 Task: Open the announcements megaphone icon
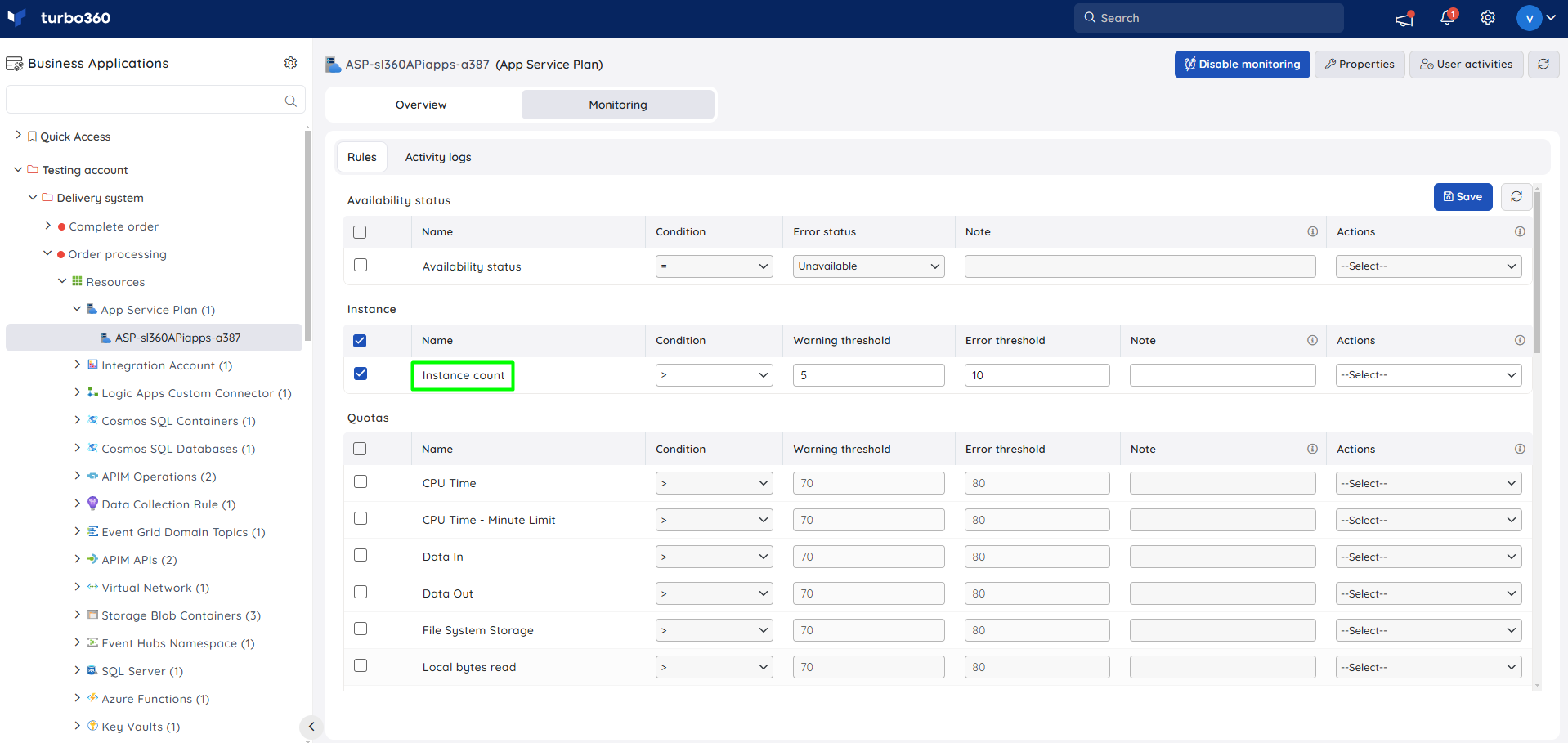click(1404, 18)
